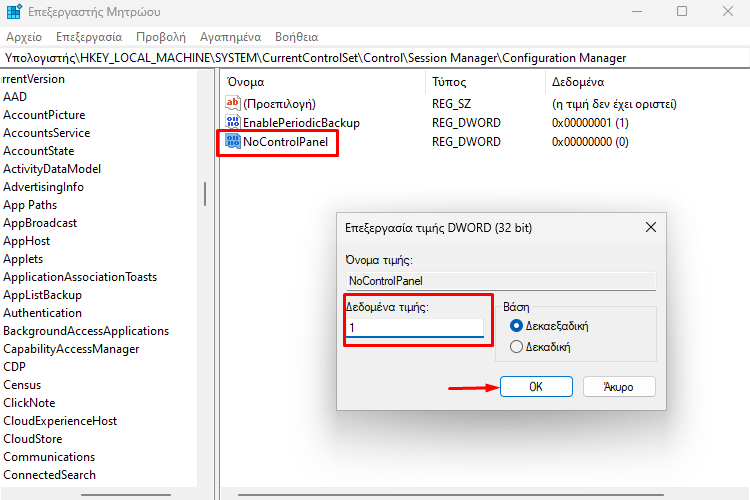750x500 pixels.
Task: Close the DWORD edit dialog with X
Action: (651, 227)
